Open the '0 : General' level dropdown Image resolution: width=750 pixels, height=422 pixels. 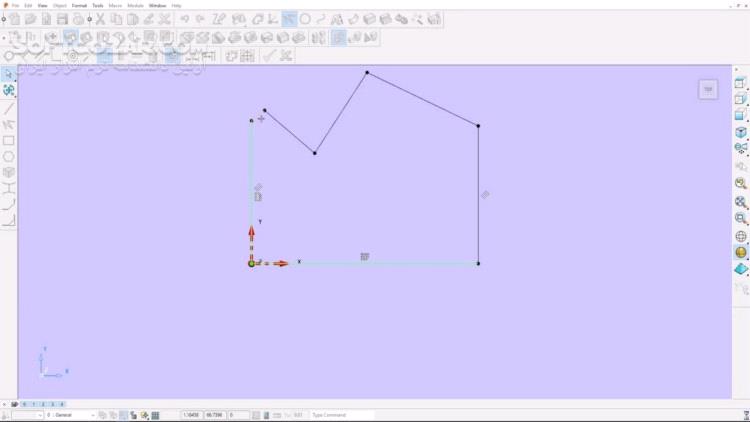pyautogui.click(x=70, y=415)
